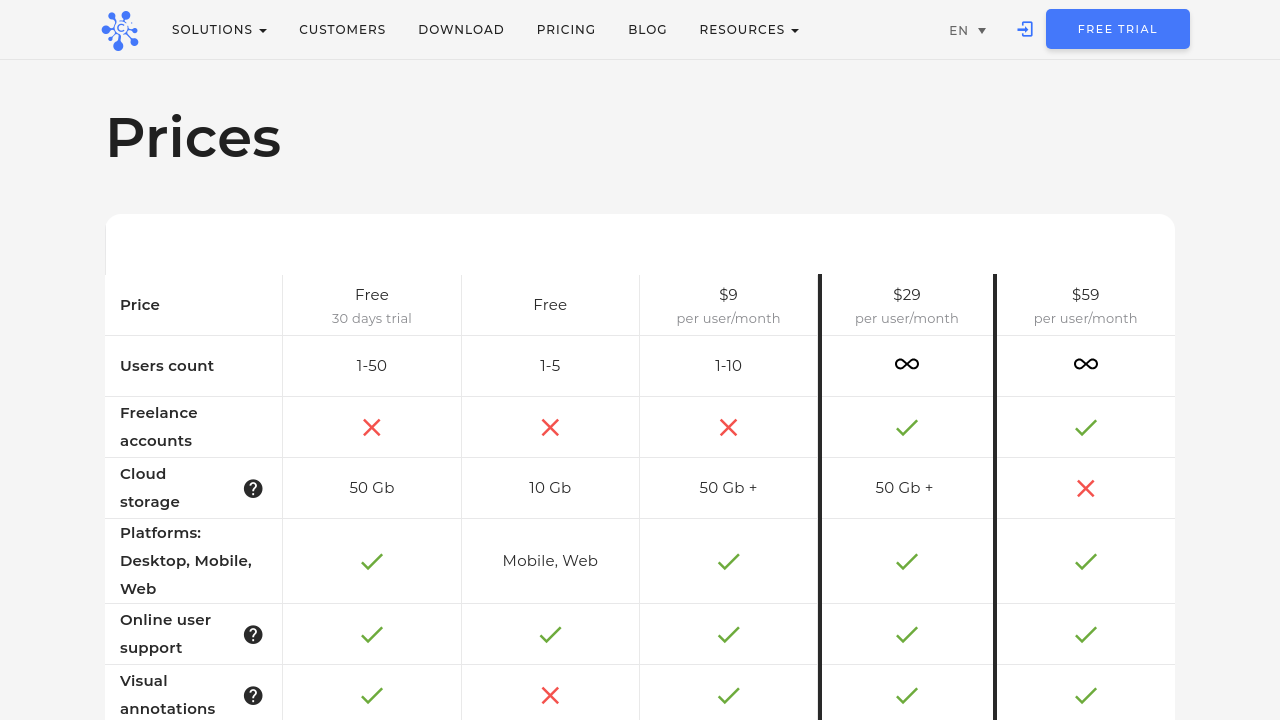The height and width of the screenshot is (720, 1280).
Task: Open the Customers page
Action: pyautogui.click(x=342, y=30)
